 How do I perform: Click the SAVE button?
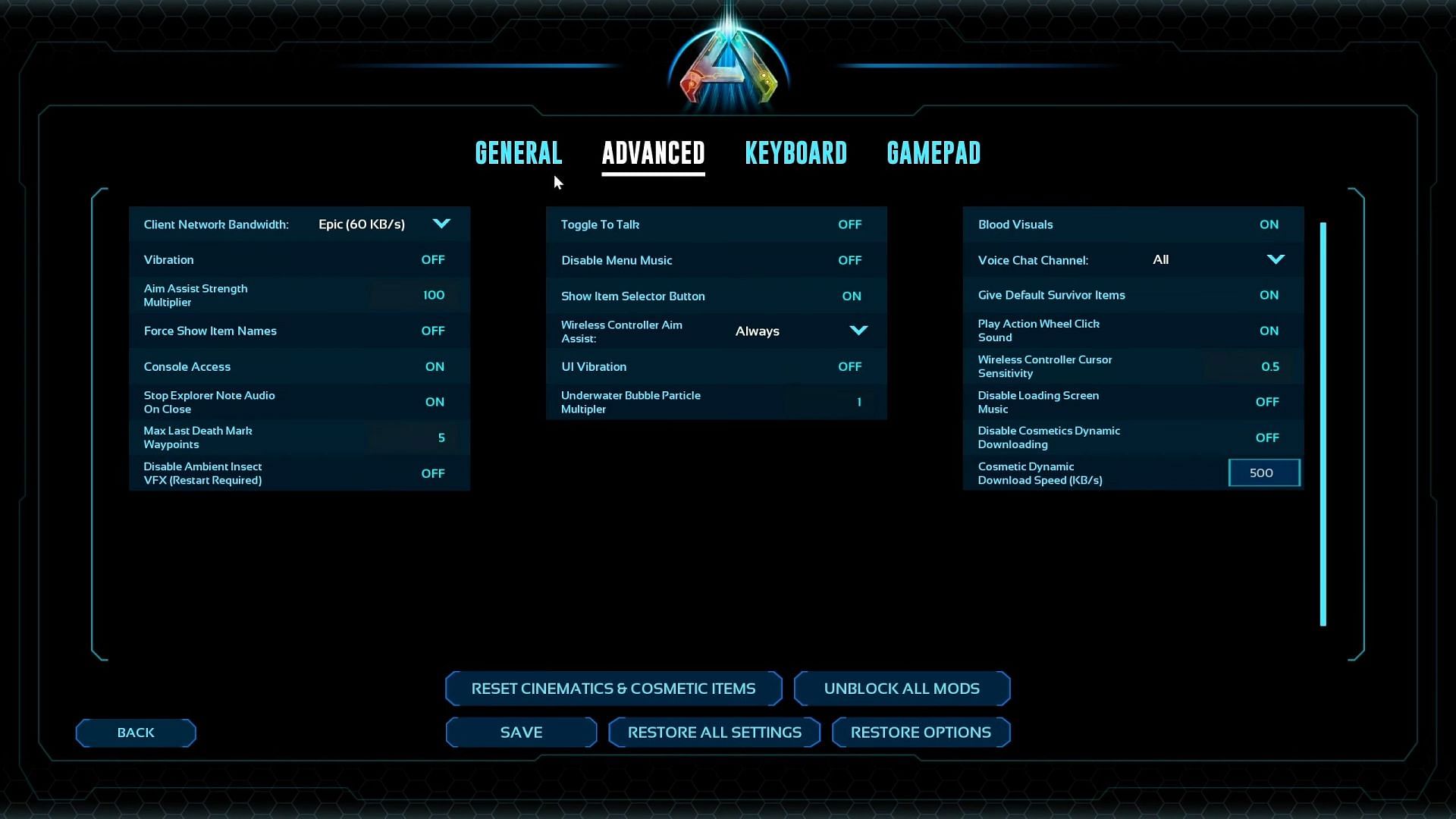pyautogui.click(x=521, y=731)
